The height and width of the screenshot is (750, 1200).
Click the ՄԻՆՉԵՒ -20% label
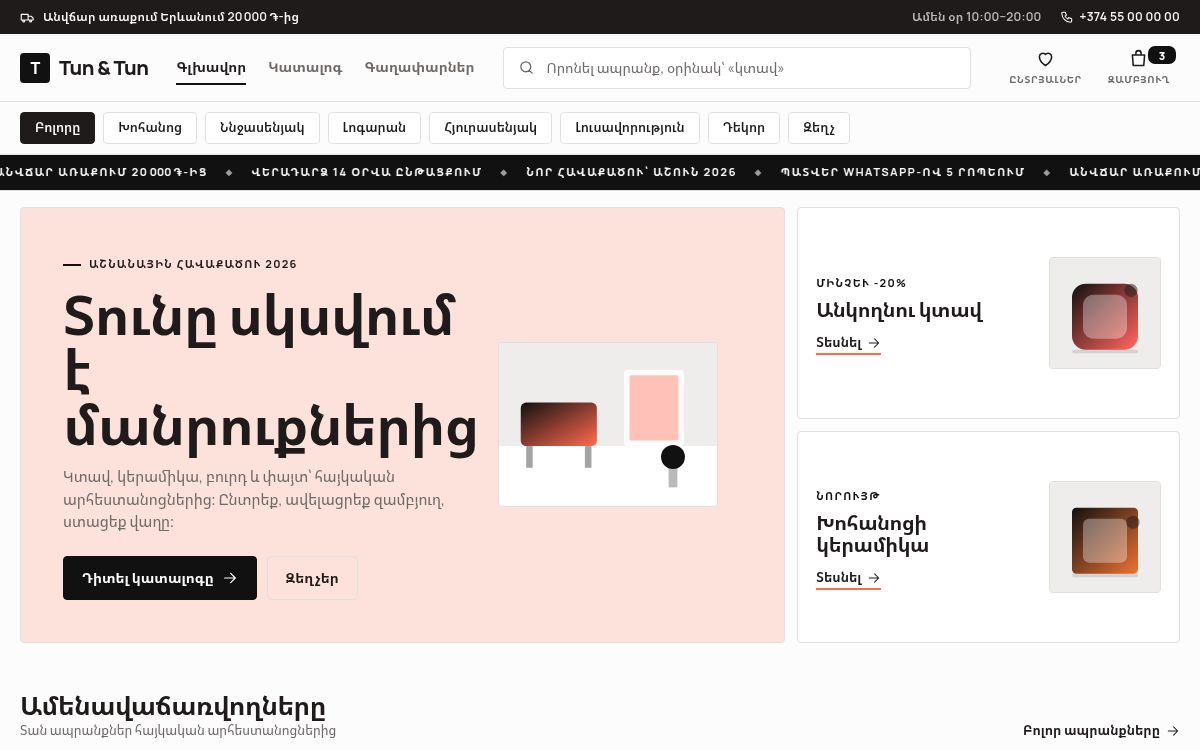(861, 283)
